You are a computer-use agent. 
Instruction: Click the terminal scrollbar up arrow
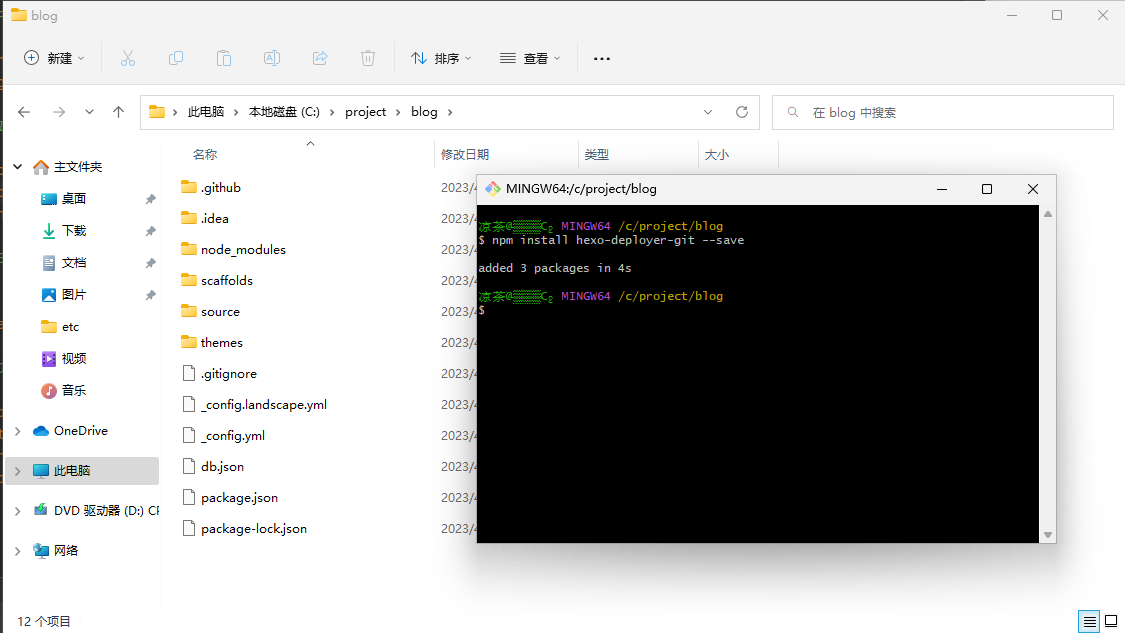pyautogui.click(x=1048, y=214)
